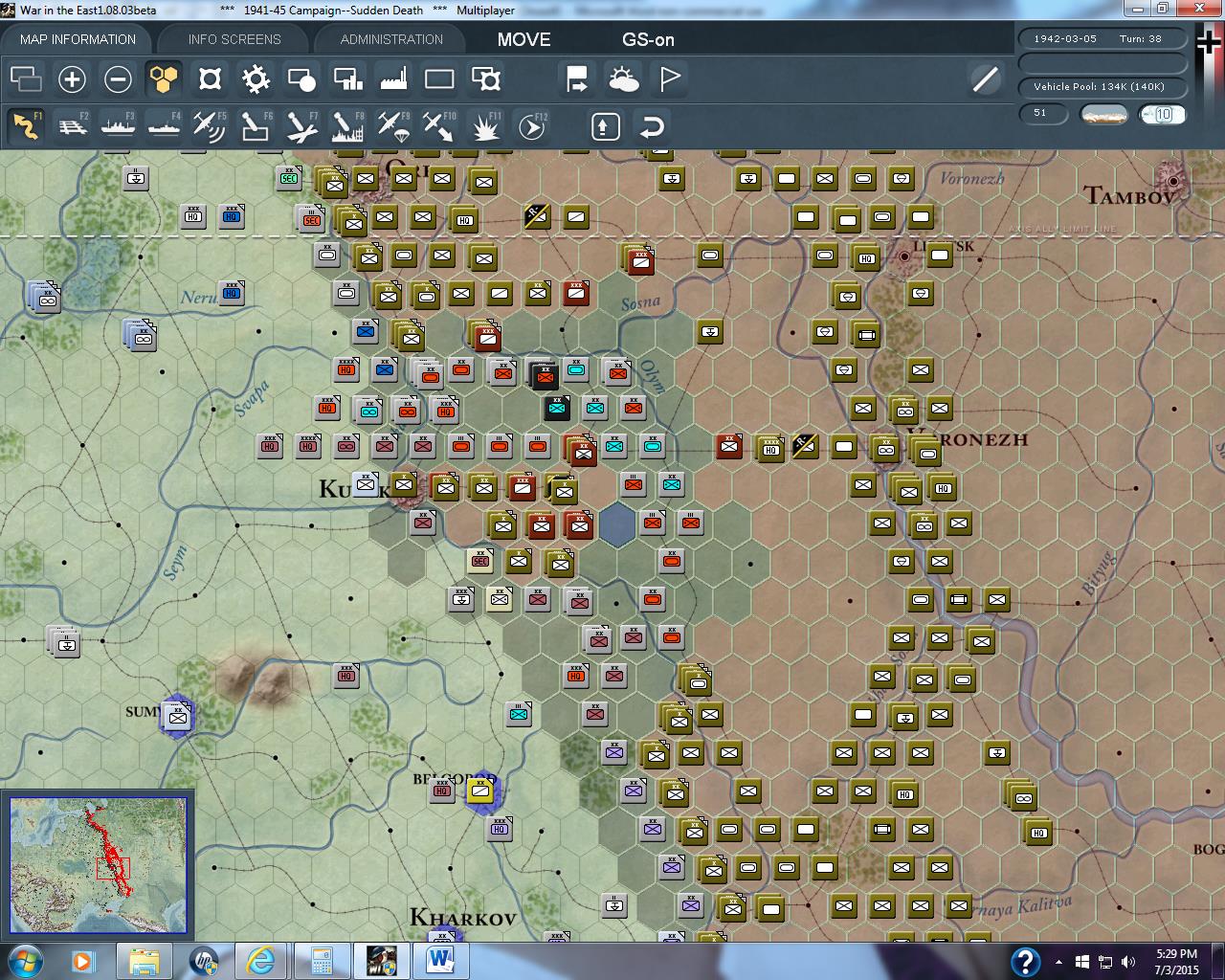The image size is (1225, 980).
Task: Click the rectangle-with-fort map info icon
Action: (x=486, y=79)
